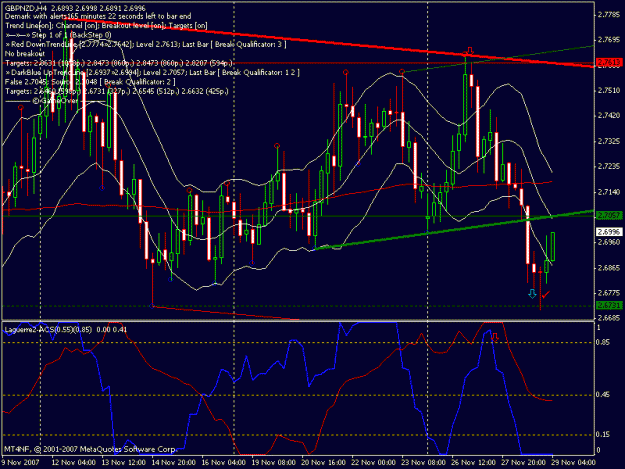Click the 0.15 indicator level label
The image size is (625, 469).
tap(603, 434)
